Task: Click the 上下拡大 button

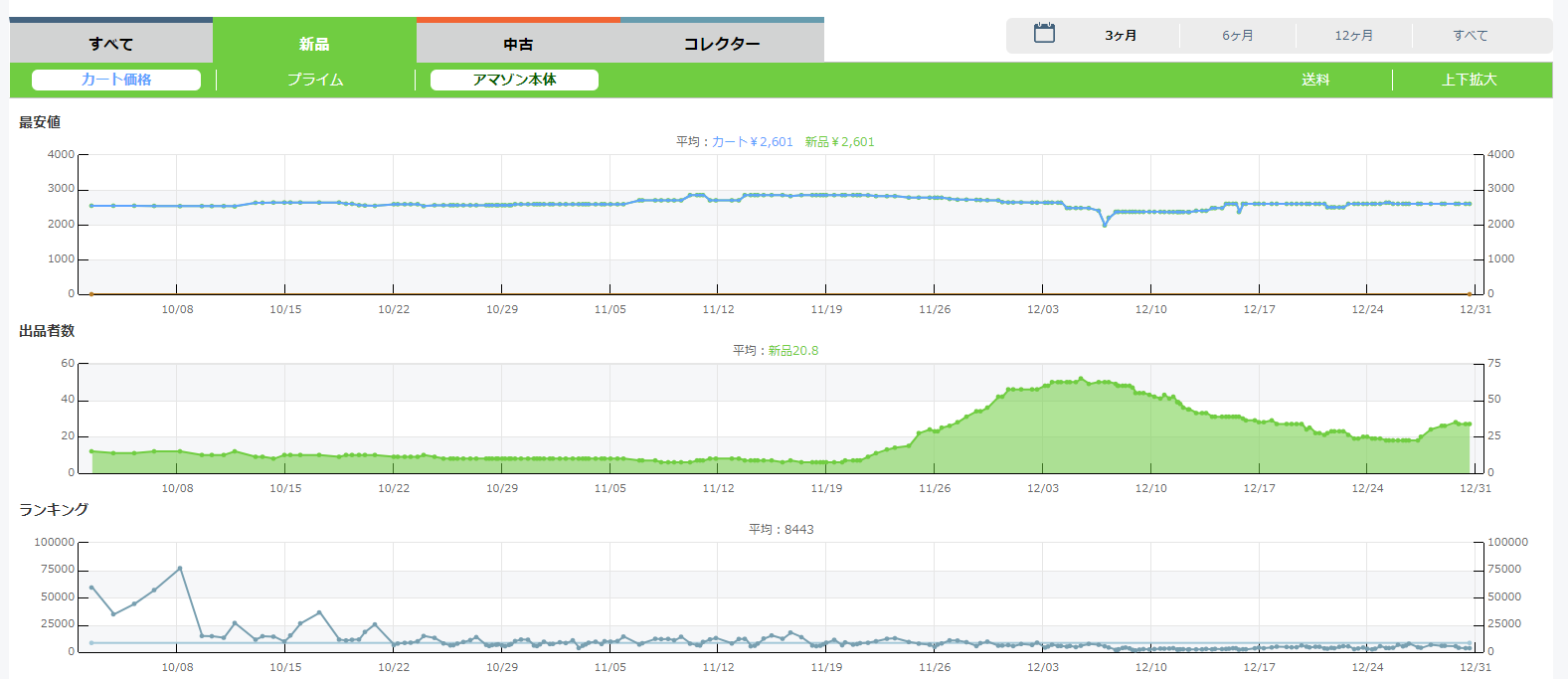Action: [x=1470, y=80]
